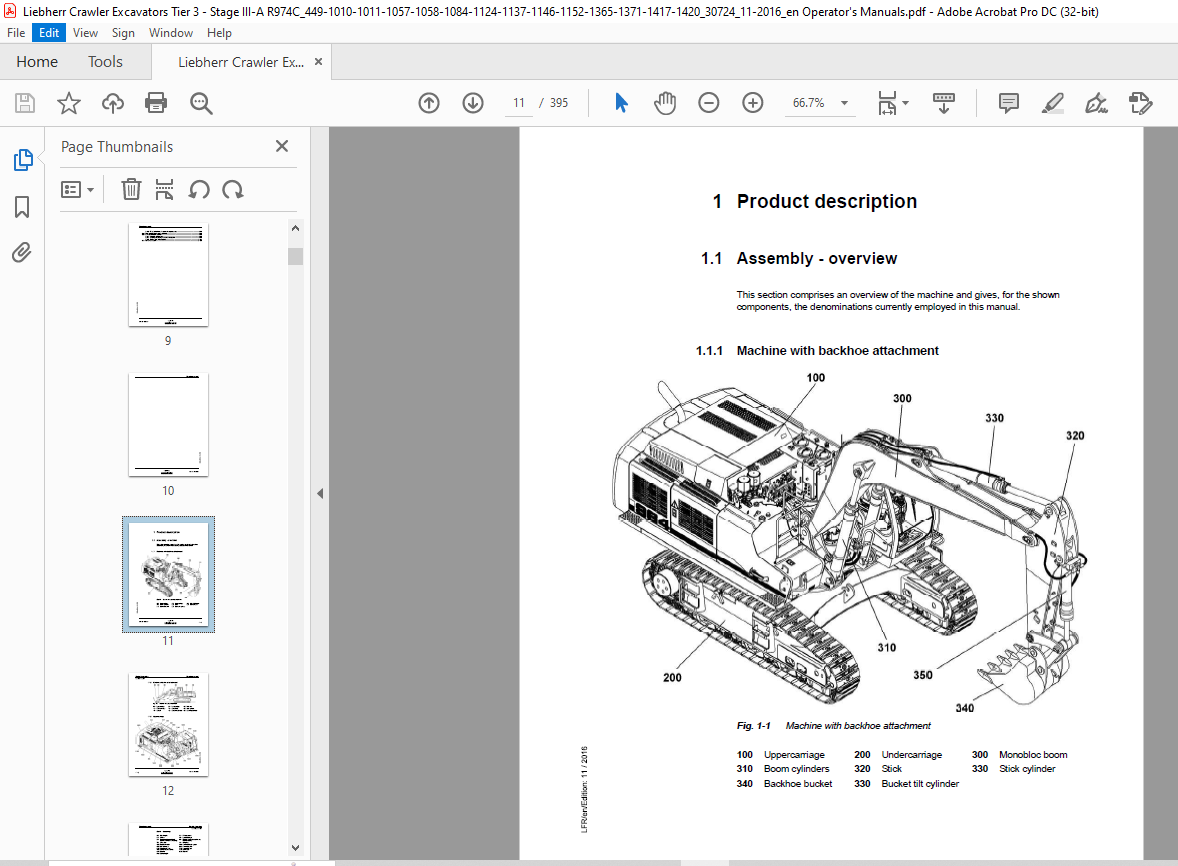Click the fit page width icon

887,103
